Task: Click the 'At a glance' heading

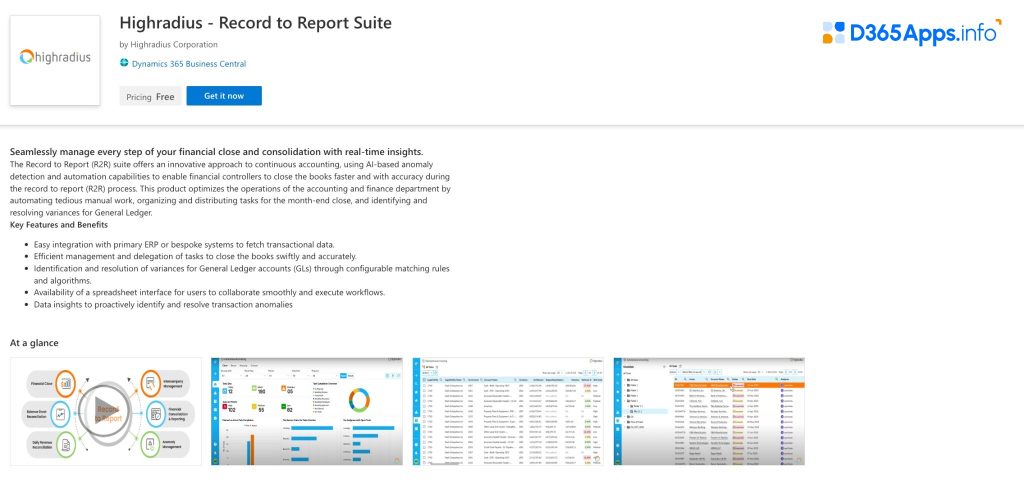Action: (34, 343)
